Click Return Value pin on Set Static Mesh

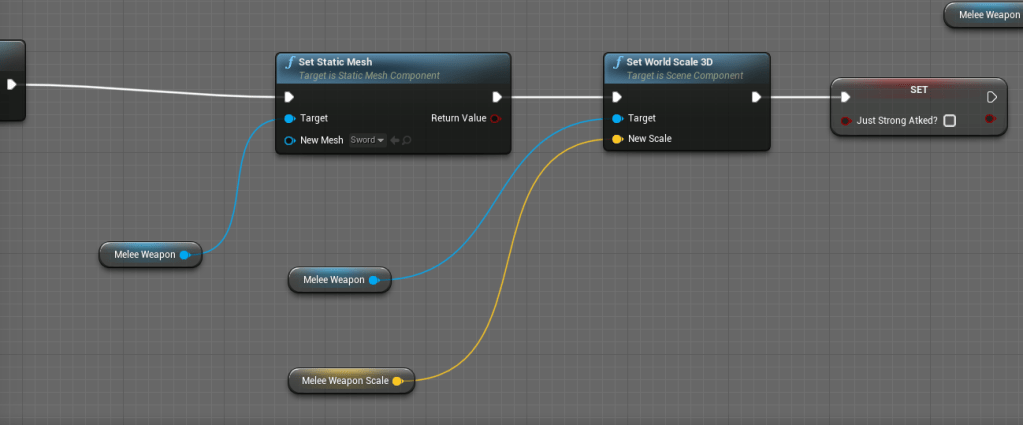pyautogui.click(x=496, y=118)
